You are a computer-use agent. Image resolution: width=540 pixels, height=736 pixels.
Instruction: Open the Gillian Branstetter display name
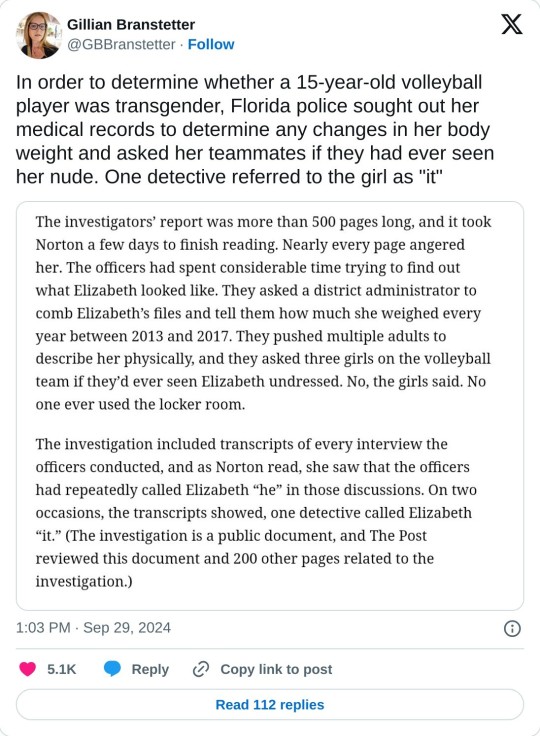131,24
